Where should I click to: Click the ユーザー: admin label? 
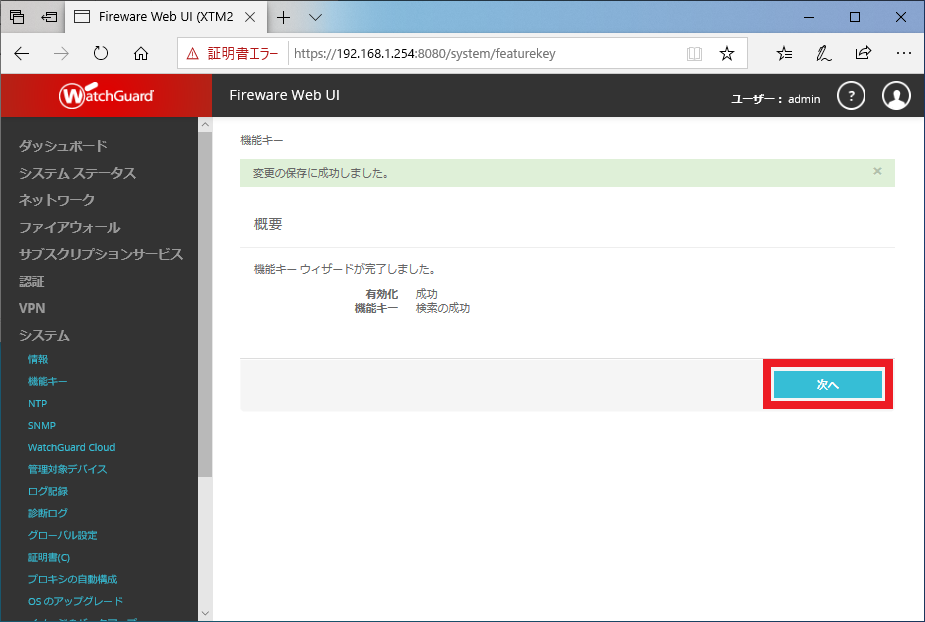[775, 99]
